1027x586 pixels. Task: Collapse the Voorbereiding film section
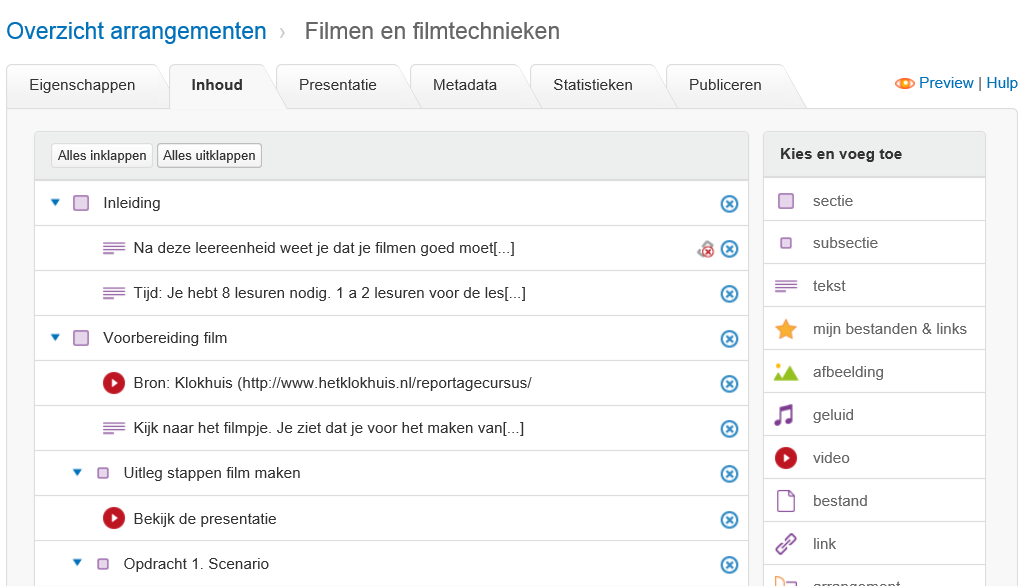[56, 338]
